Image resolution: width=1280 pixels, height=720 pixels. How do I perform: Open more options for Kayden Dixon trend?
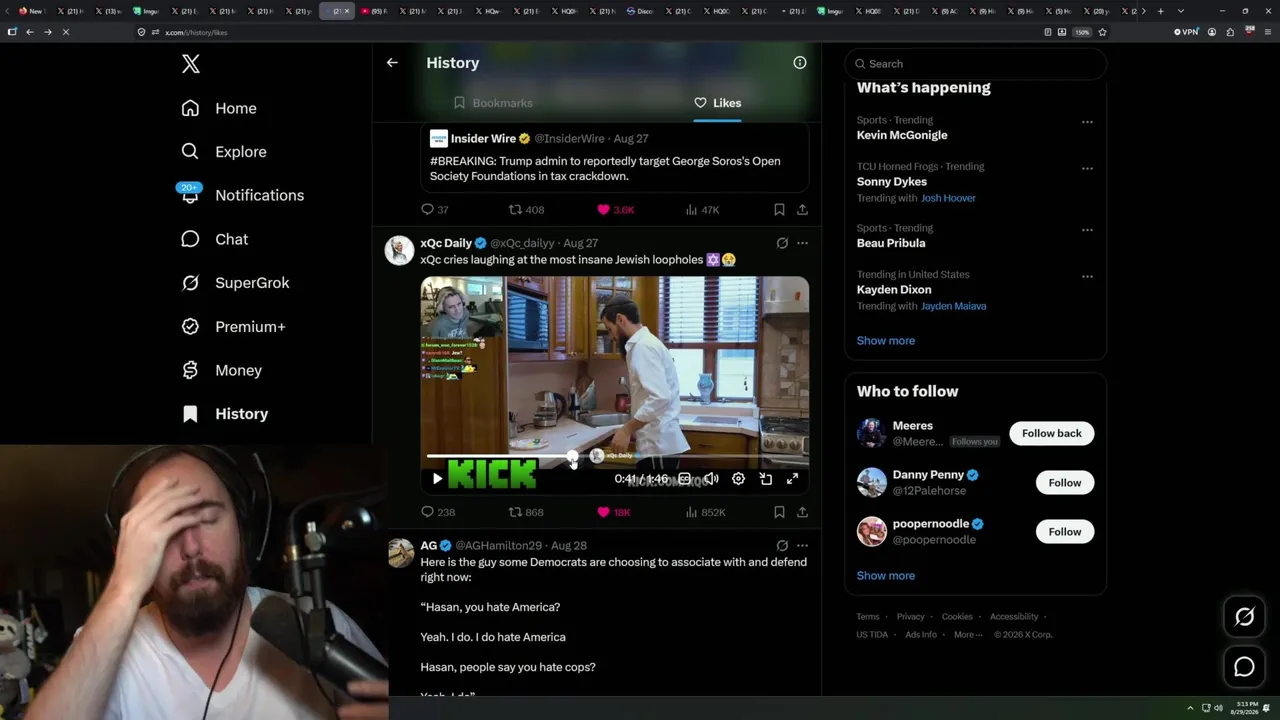click(1087, 276)
